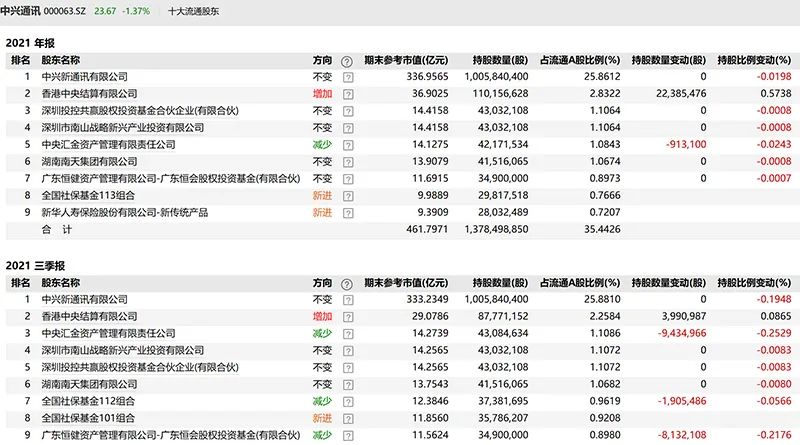Viewport: 800px width, 445px height.
Task: Click question icon in 三季报 row 6 湖南南天集团
Action: [x=348, y=385]
